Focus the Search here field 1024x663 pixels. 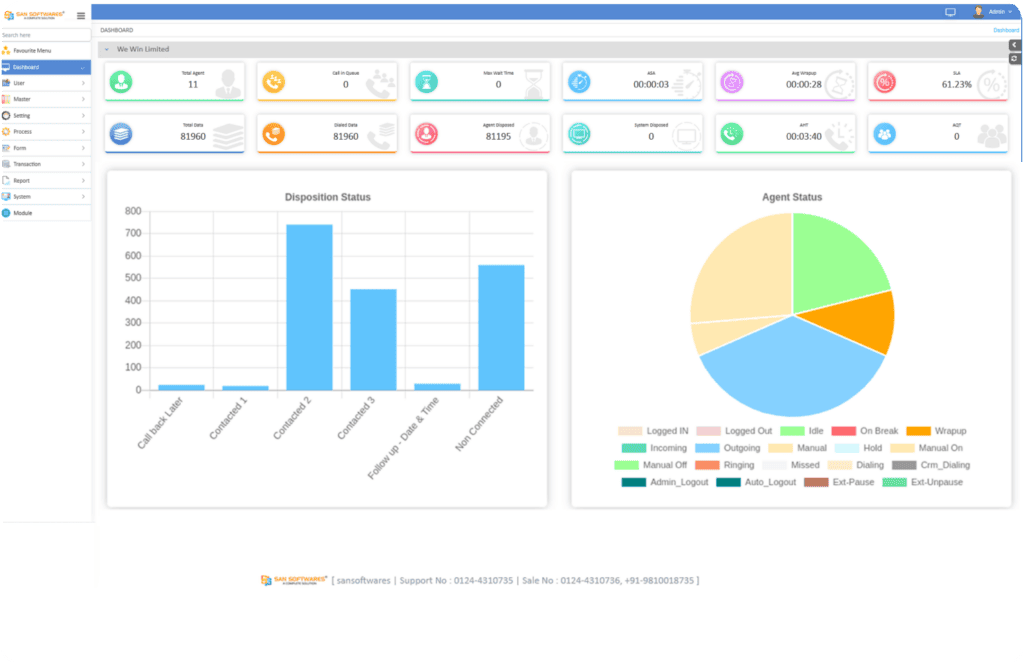coord(46,35)
